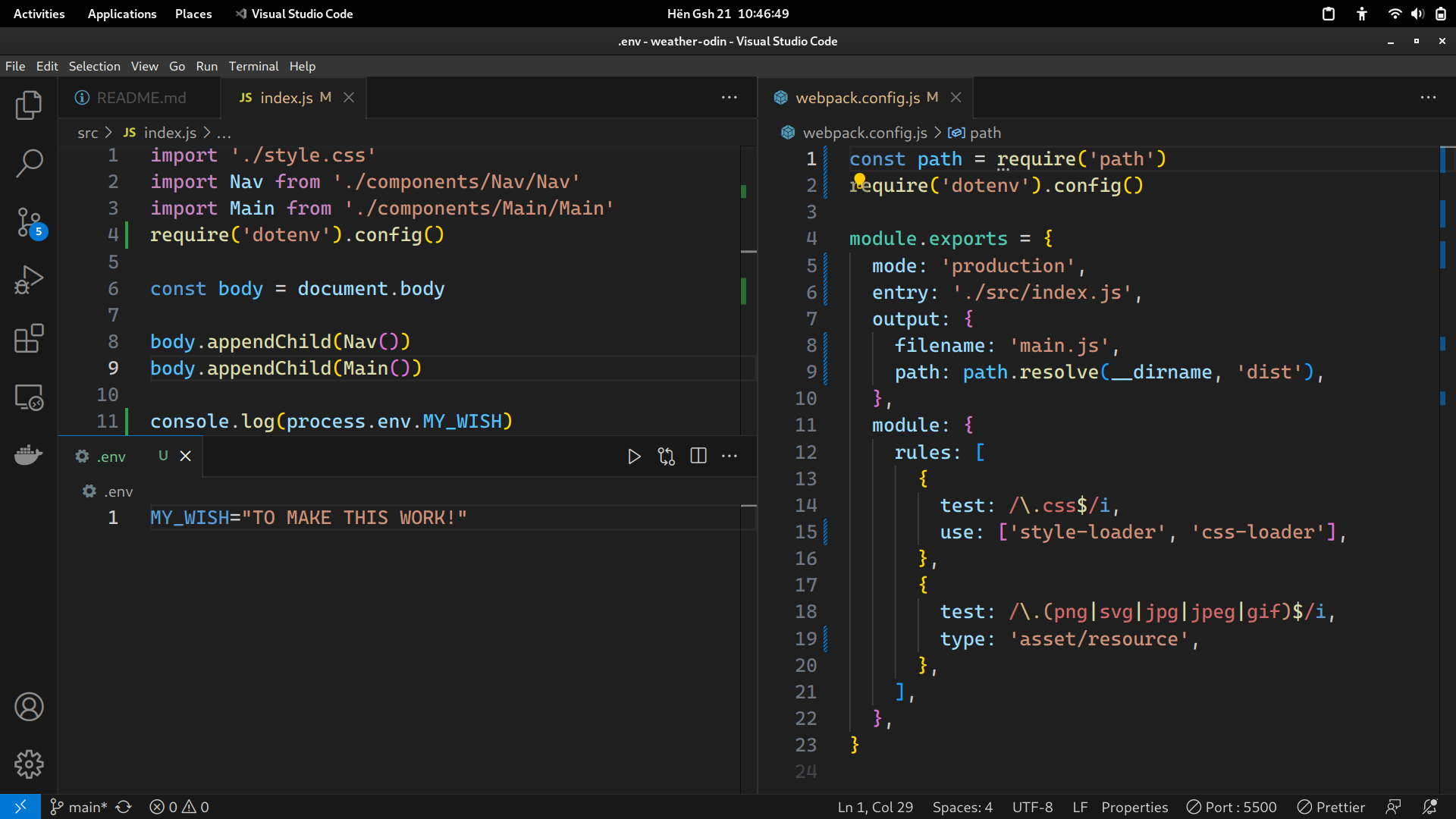Screen dimensions: 1456x819
Task: Open the Edit menu
Action: [47, 66]
